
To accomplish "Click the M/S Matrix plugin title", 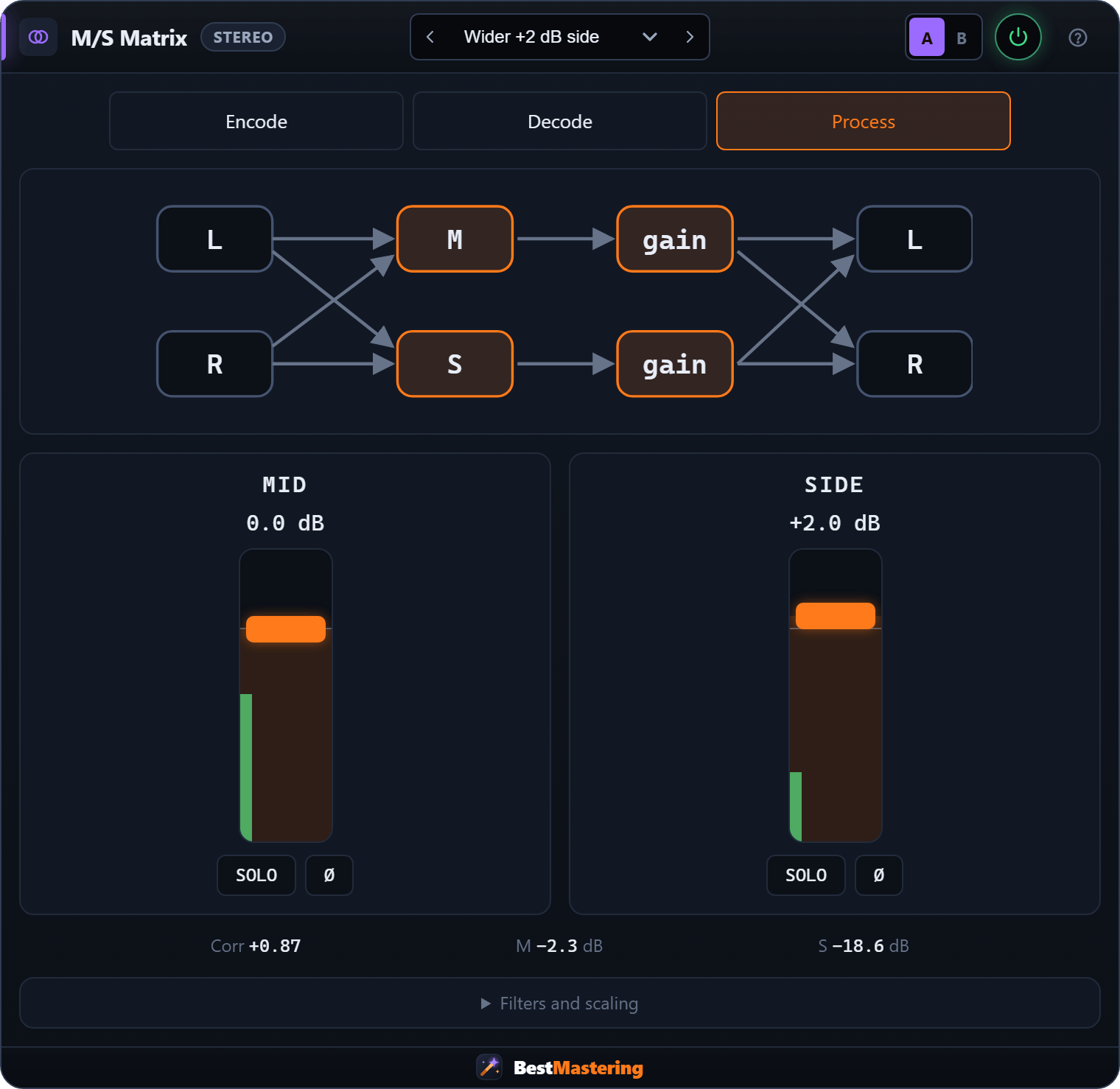I will (129, 38).
